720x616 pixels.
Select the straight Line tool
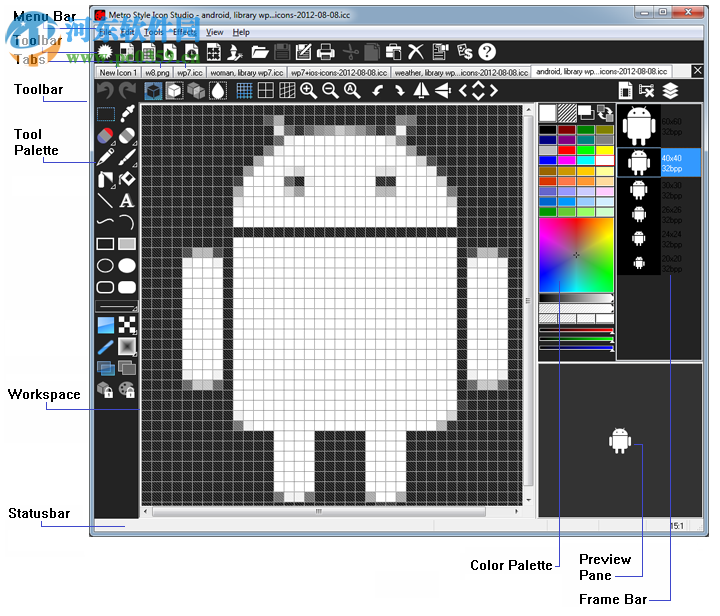[106, 201]
